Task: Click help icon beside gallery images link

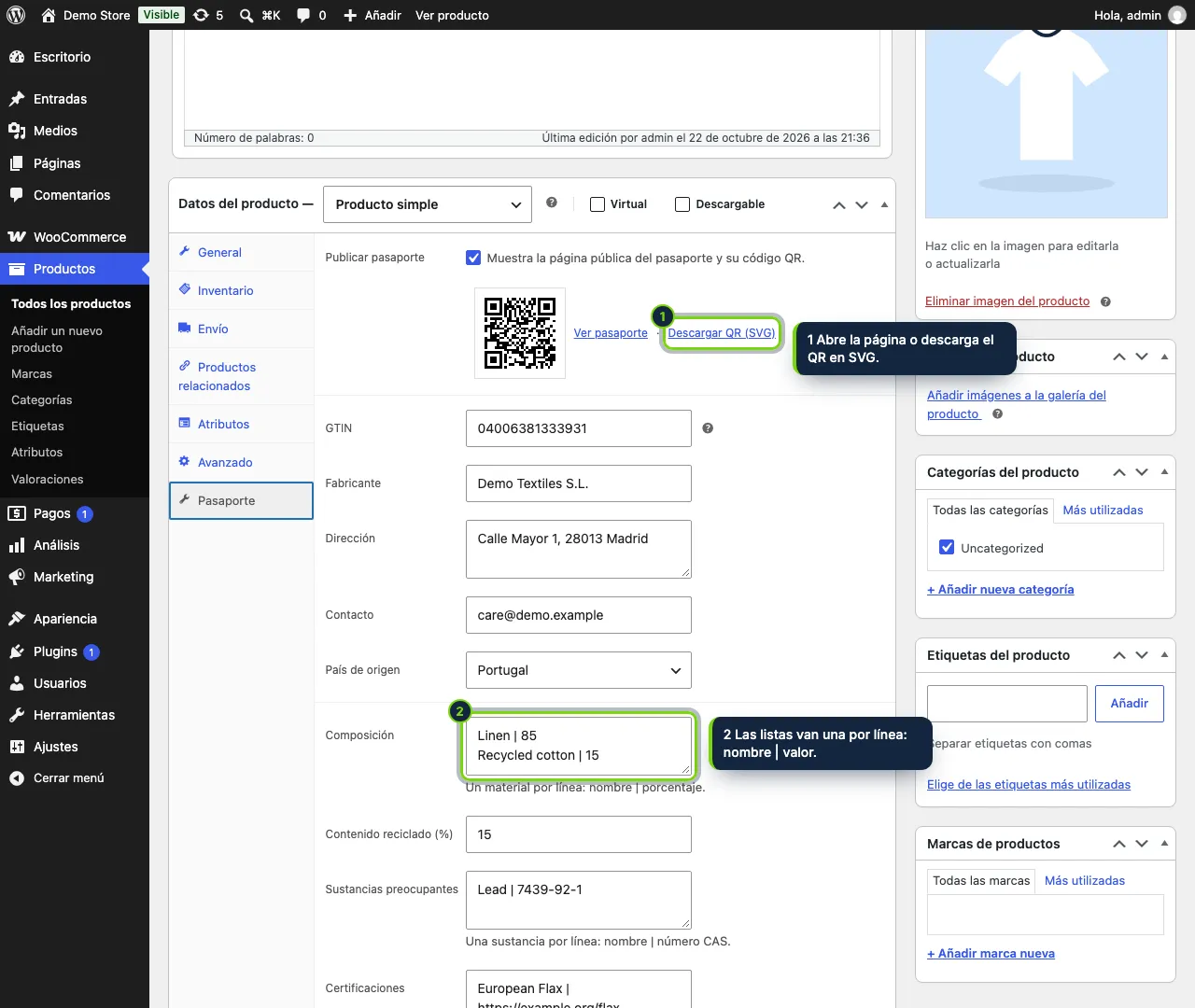Action: tap(997, 413)
